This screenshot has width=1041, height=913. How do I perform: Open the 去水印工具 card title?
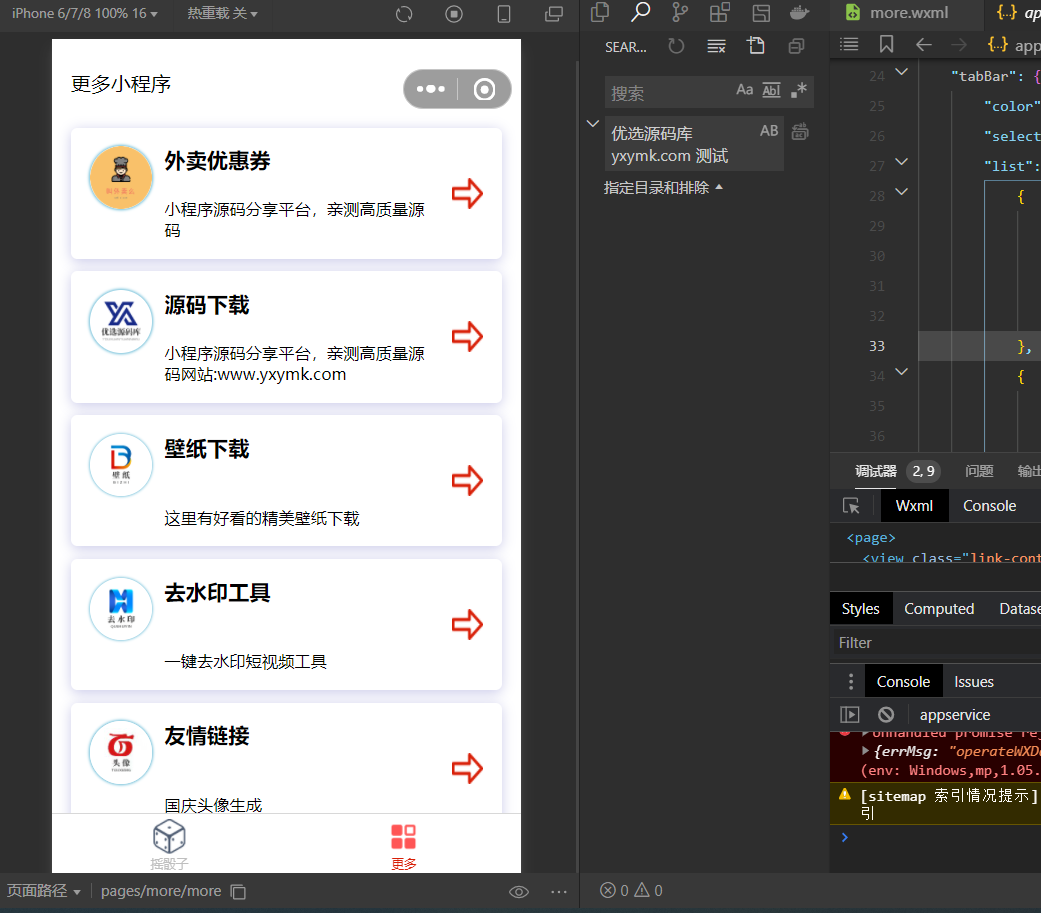pos(217,593)
